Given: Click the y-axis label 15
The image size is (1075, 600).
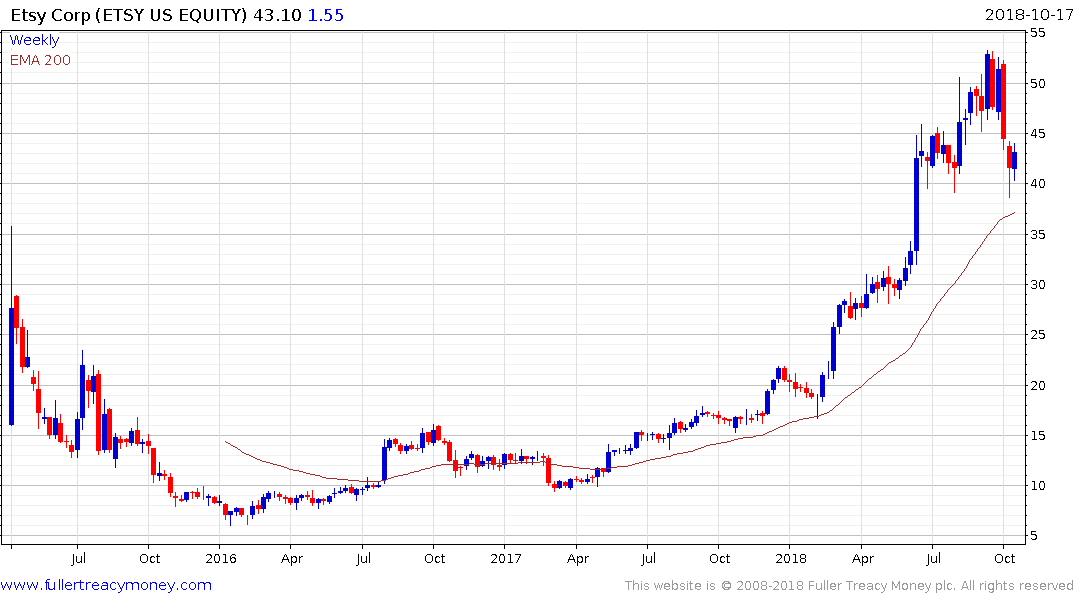Looking at the screenshot, I should click(1037, 435).
